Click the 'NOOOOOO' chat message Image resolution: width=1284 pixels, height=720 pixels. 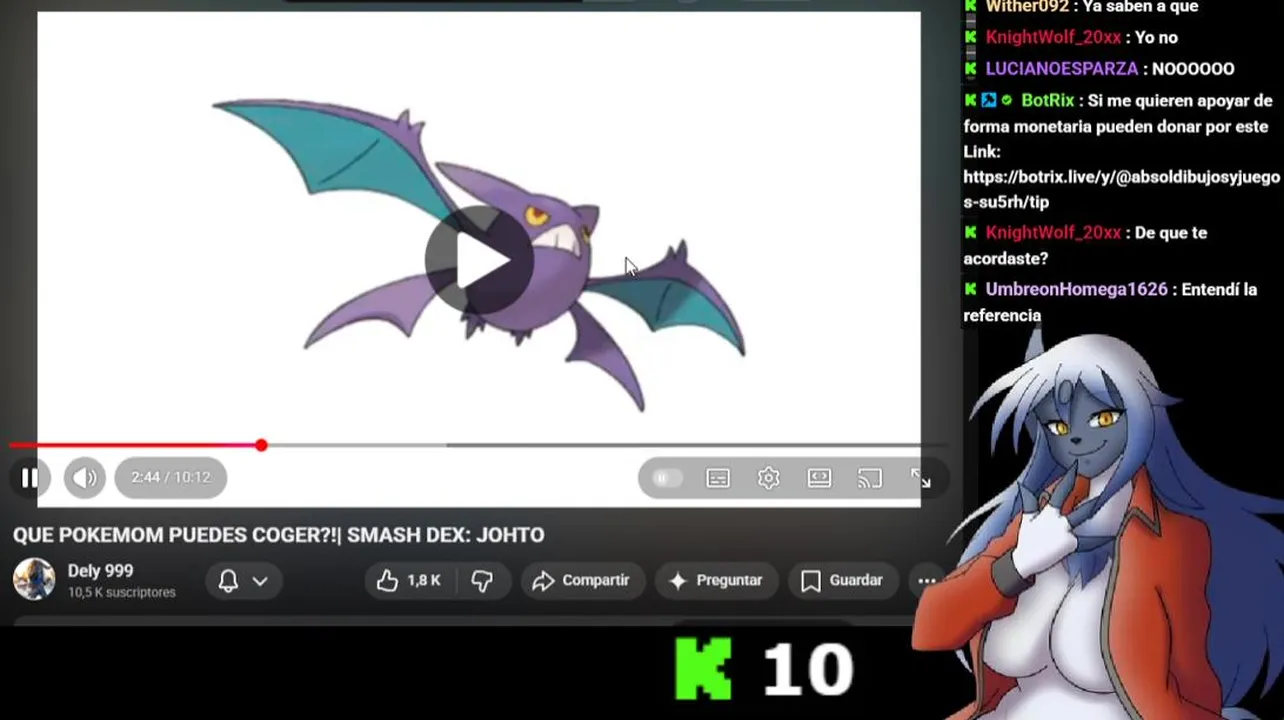click(x=1193, y=69)
